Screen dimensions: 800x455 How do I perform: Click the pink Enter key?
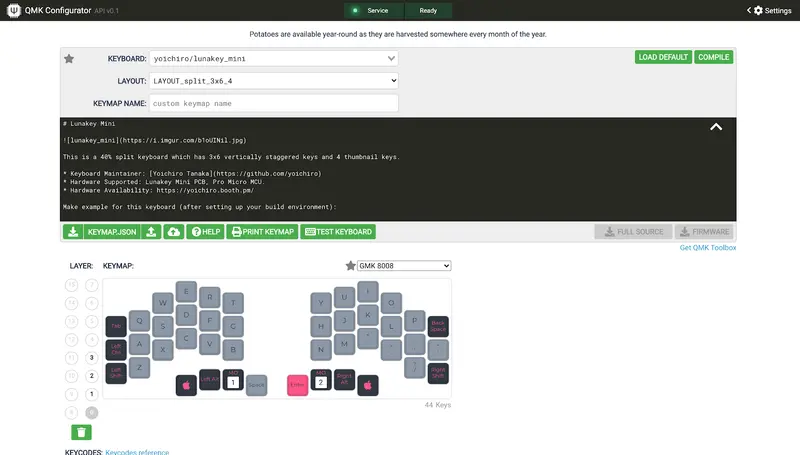[297, 385]
